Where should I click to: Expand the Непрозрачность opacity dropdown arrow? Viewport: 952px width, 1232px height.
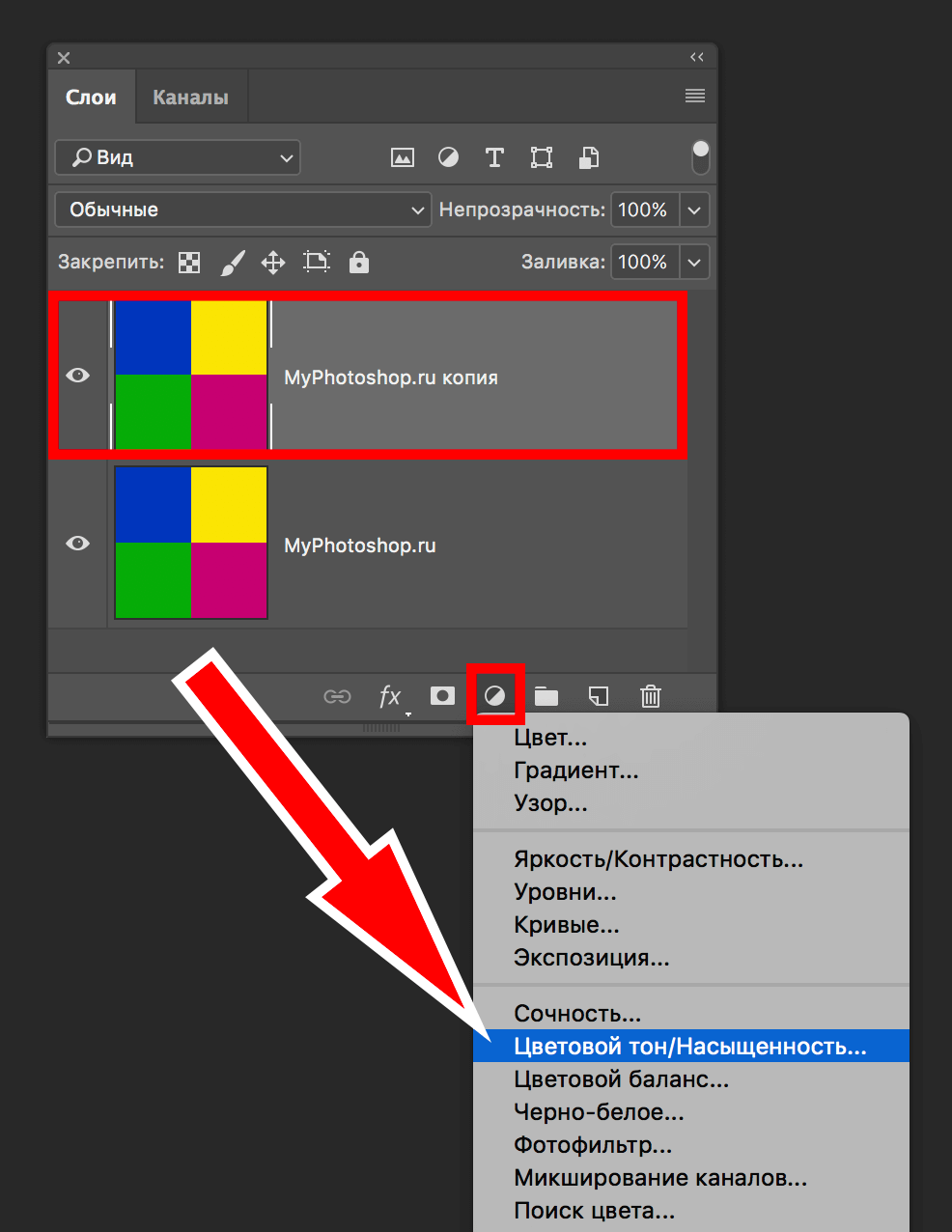[x=694, y=210]
